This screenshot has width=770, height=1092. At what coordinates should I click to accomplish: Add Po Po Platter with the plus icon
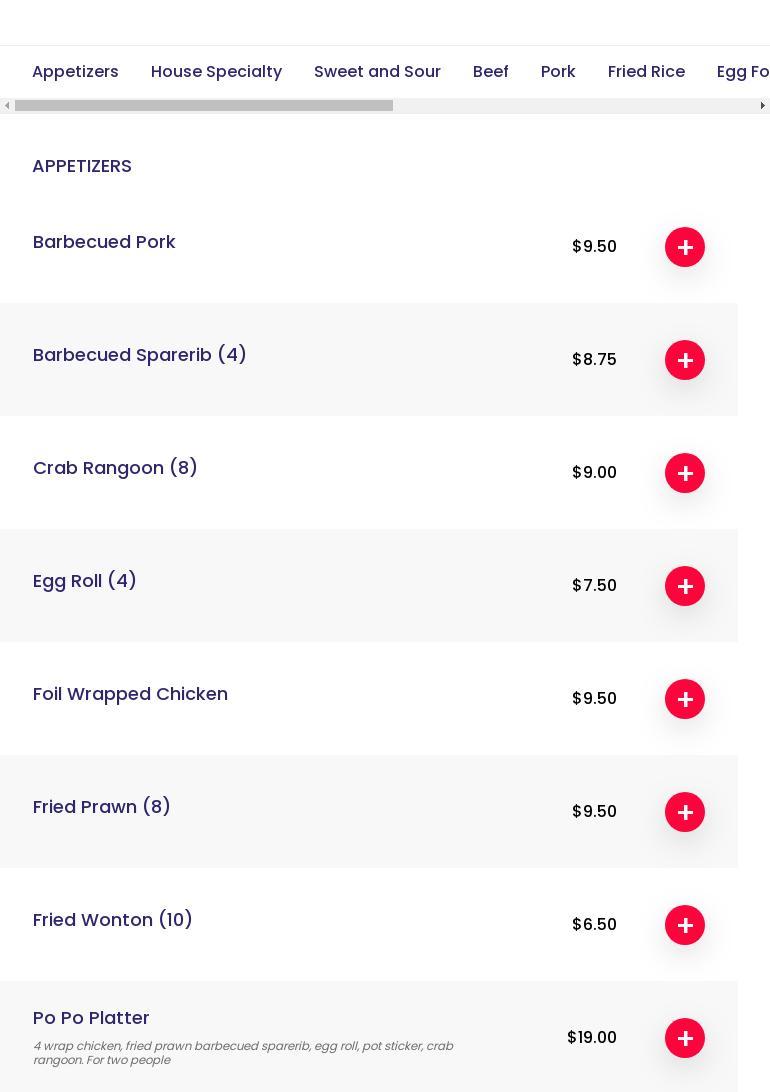[x=685, y=1038]
